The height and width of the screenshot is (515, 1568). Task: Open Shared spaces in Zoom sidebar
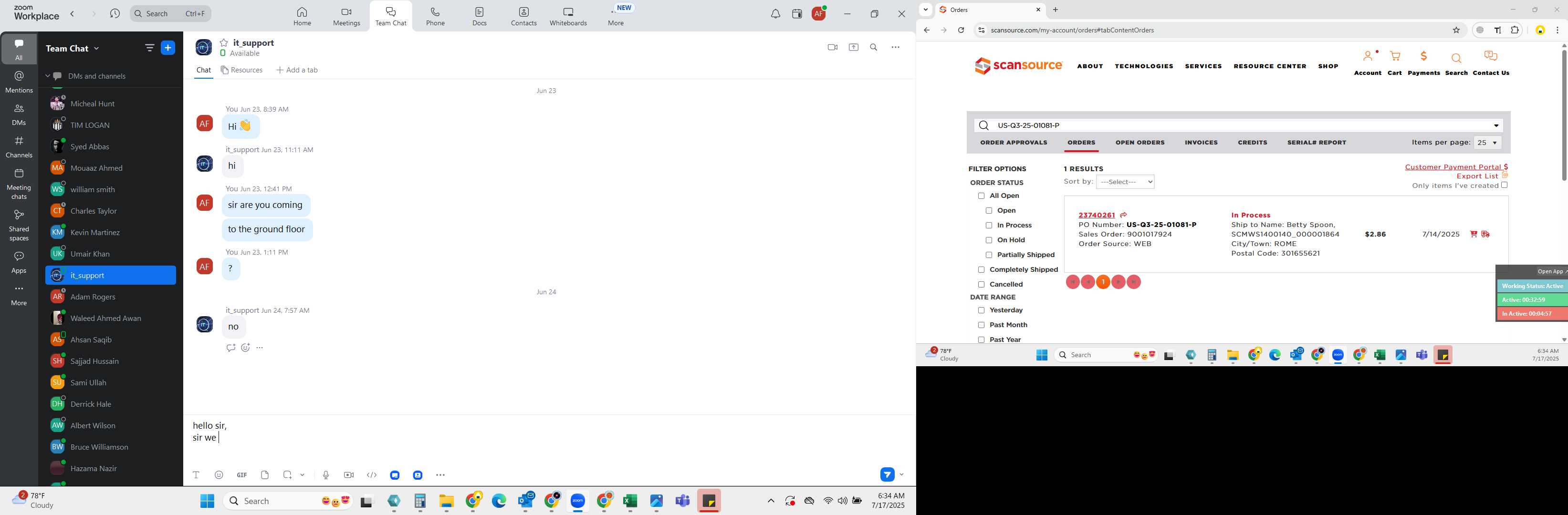click(x=19, y=226)
